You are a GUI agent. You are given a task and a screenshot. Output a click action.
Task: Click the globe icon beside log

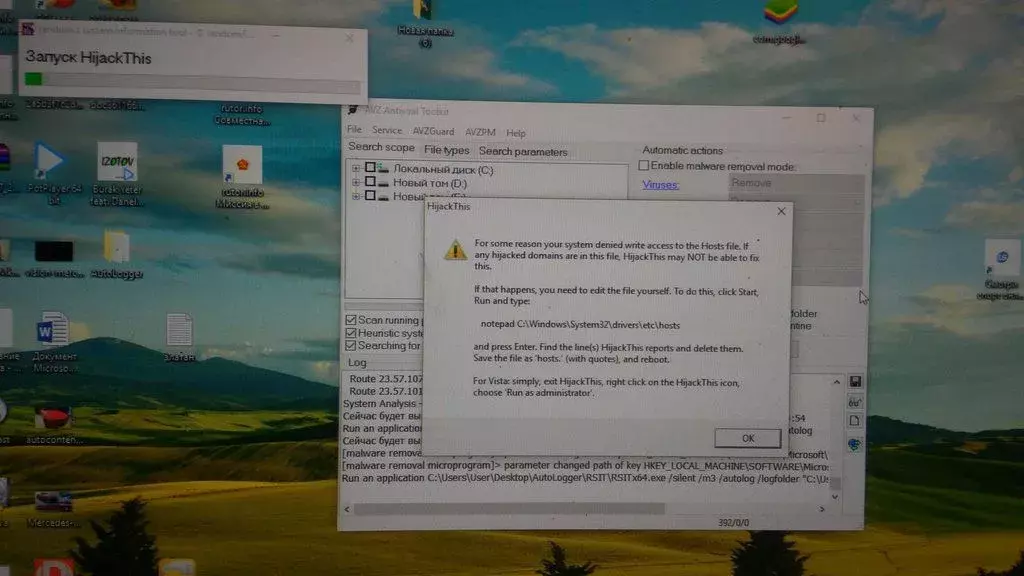click(854, 445)
